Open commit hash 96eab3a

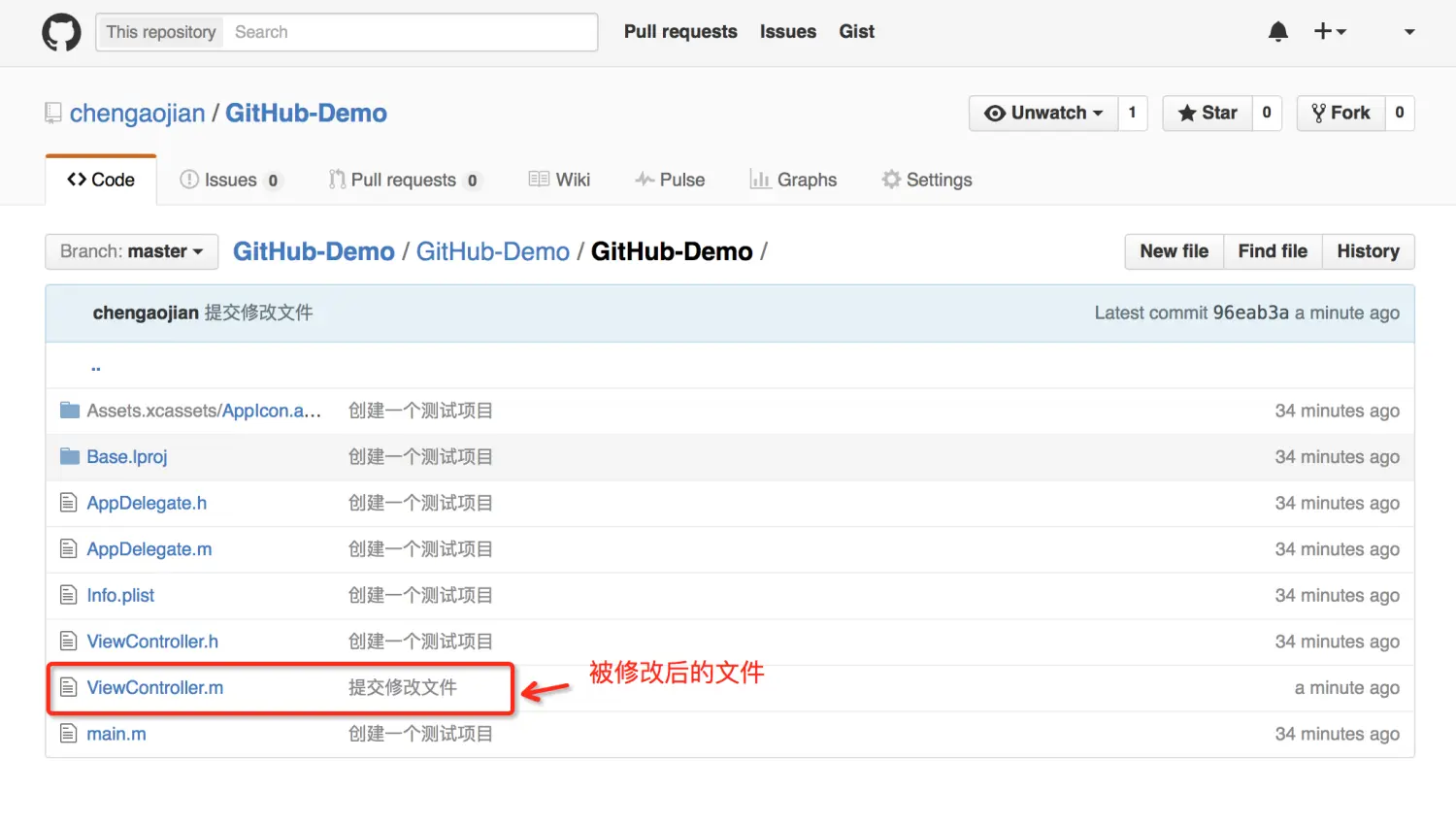(x=1250, y=313)
